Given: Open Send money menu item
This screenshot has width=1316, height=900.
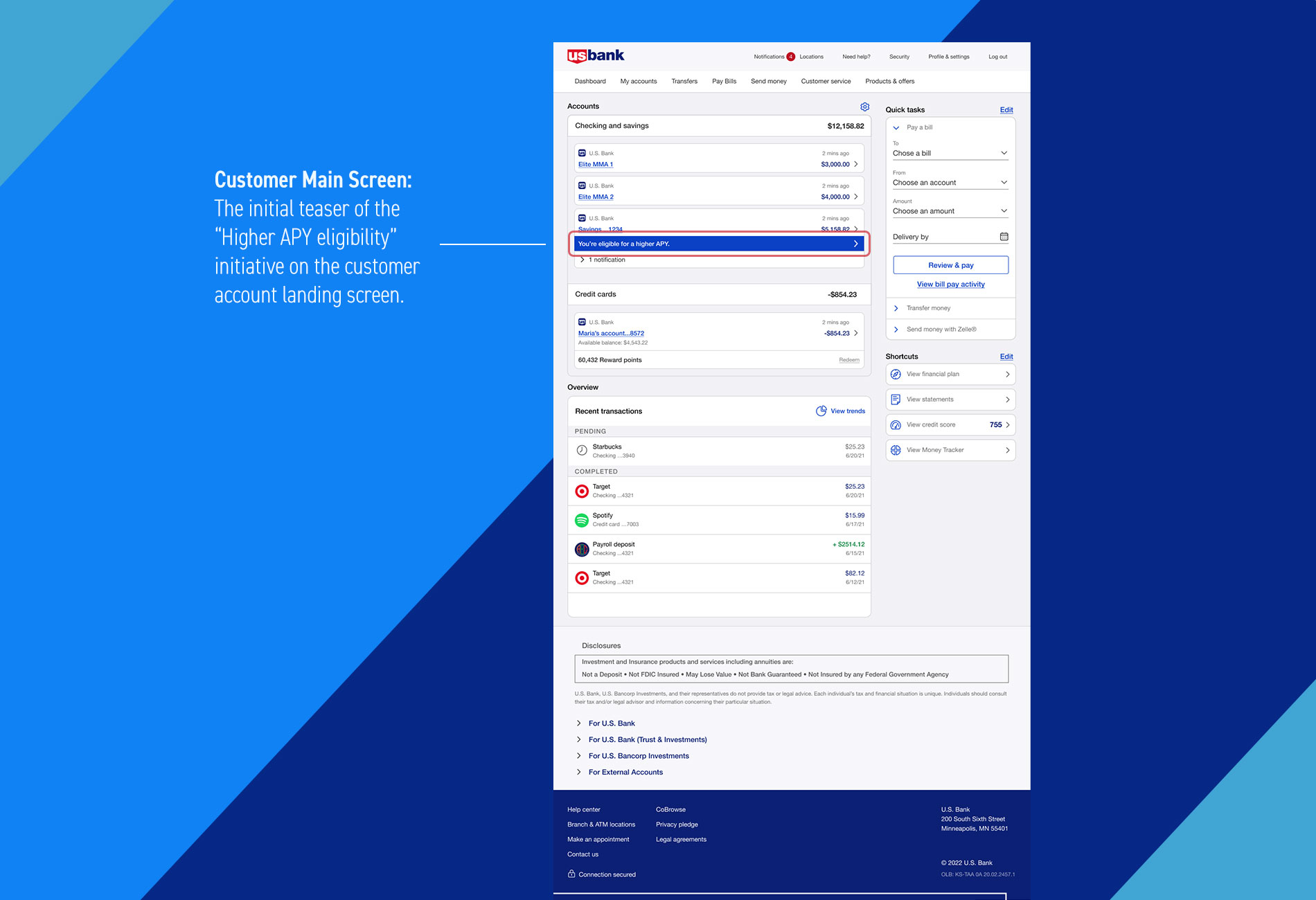Looking at the screenshot, I should [x=769, y=82].
